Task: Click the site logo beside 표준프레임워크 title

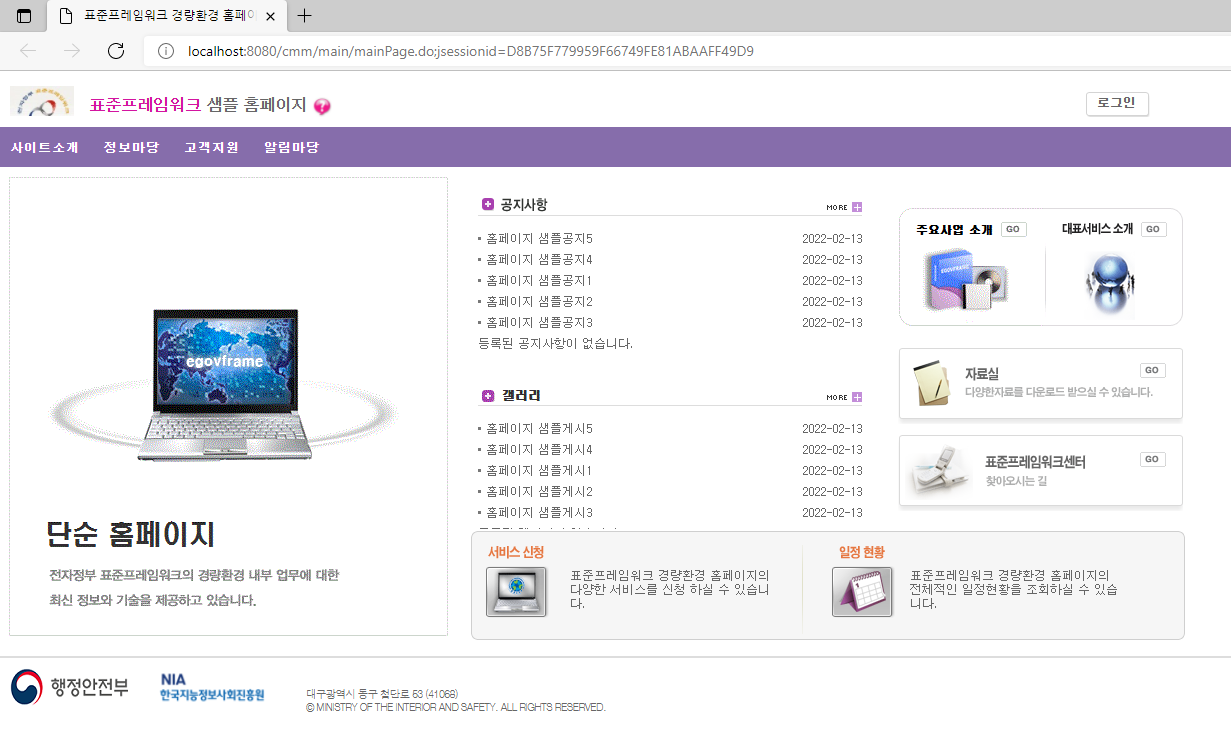Action: (x=42, y=101)
